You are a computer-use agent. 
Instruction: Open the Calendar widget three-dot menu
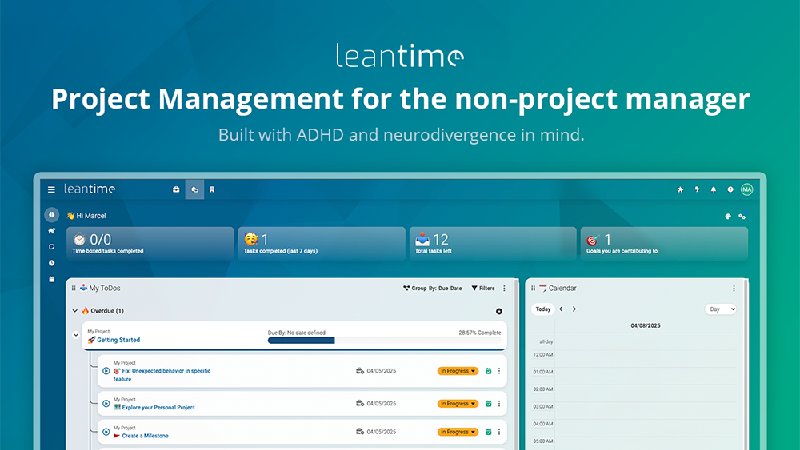(x=734, y=288)
